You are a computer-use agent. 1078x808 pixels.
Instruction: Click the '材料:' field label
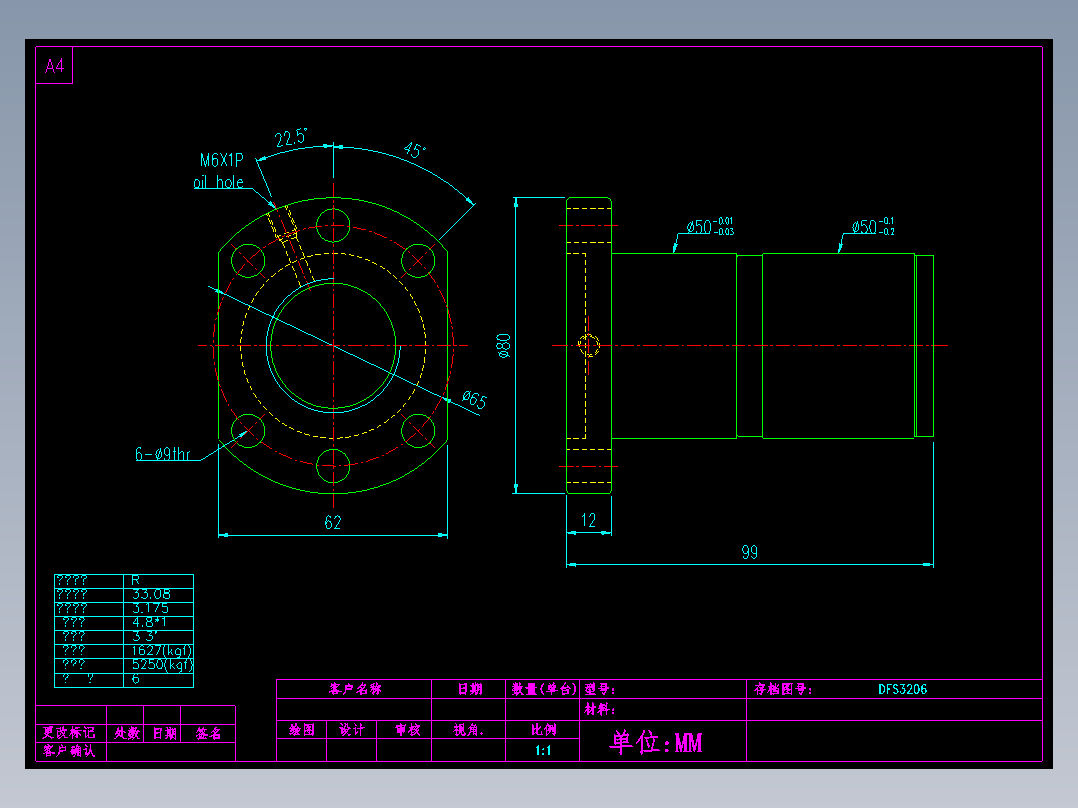pos(600,709)
